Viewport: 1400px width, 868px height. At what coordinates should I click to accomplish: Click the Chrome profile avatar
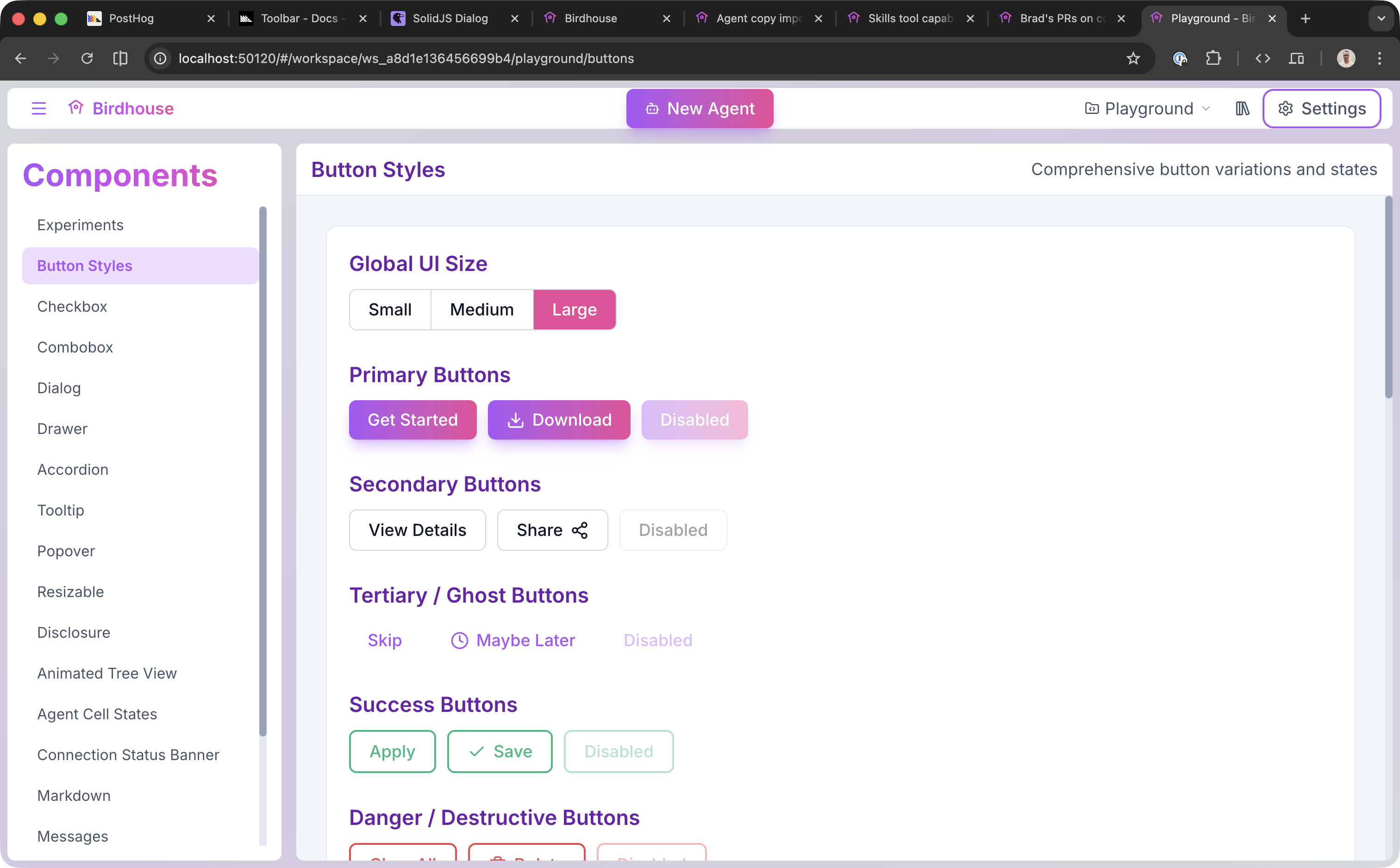1346,58
